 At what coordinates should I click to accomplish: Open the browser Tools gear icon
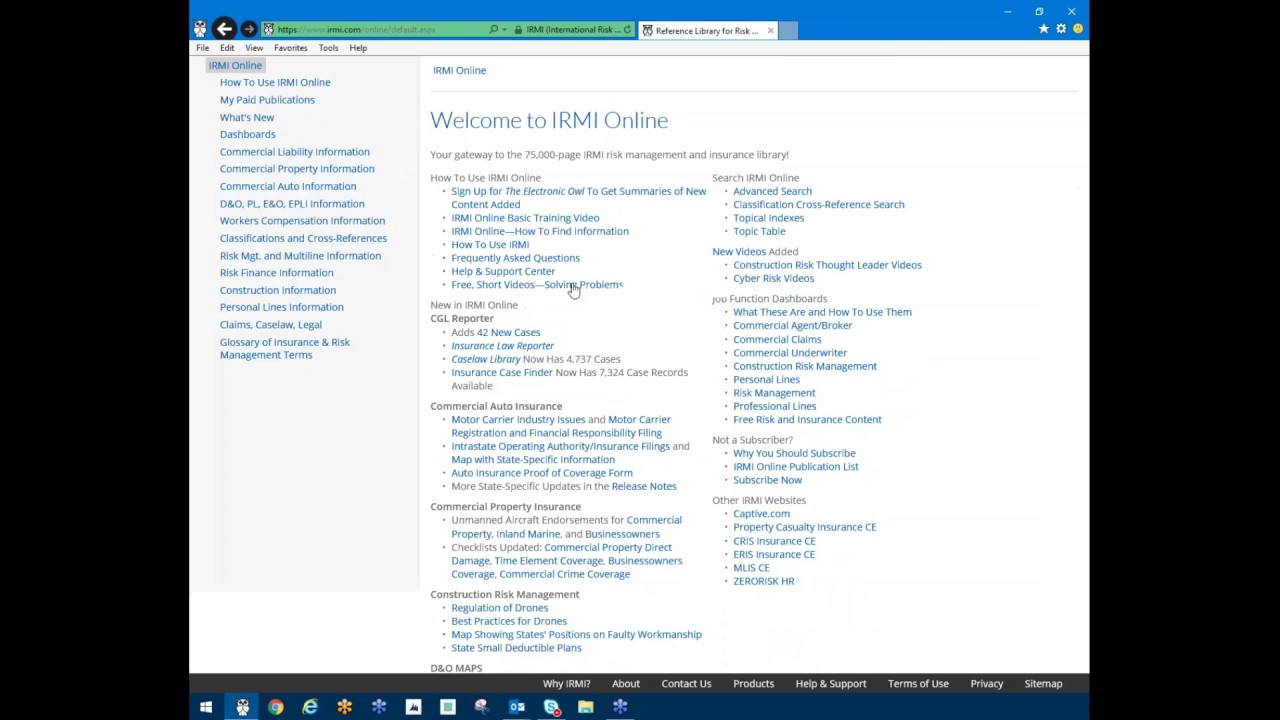click(x=1061, y=29)
